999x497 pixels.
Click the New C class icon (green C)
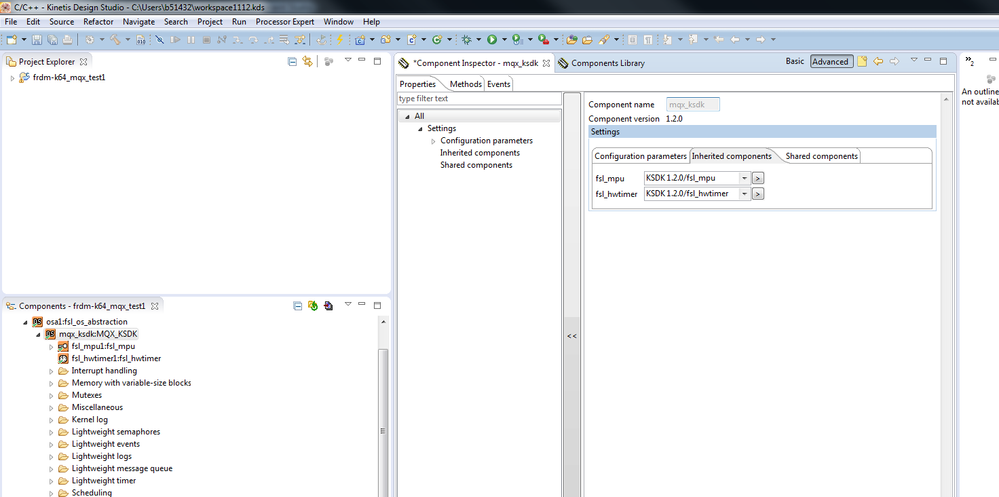click(x=436, y=40)
